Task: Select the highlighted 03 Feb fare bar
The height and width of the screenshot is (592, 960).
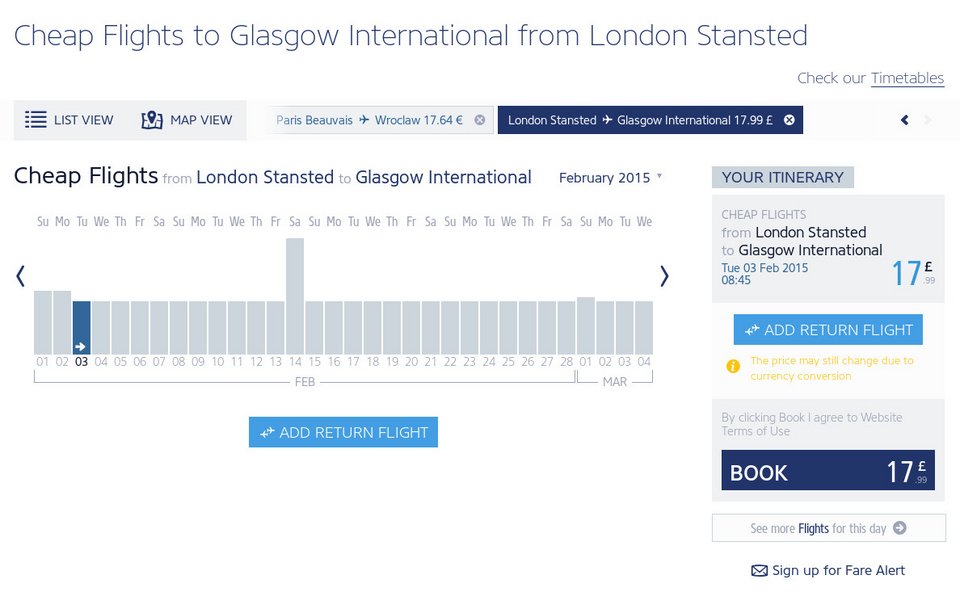Action: (x=82, y=327)
